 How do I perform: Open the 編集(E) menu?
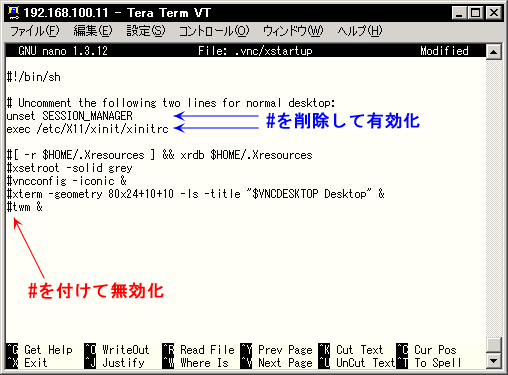pyautogui.click(x=93, y=31)
